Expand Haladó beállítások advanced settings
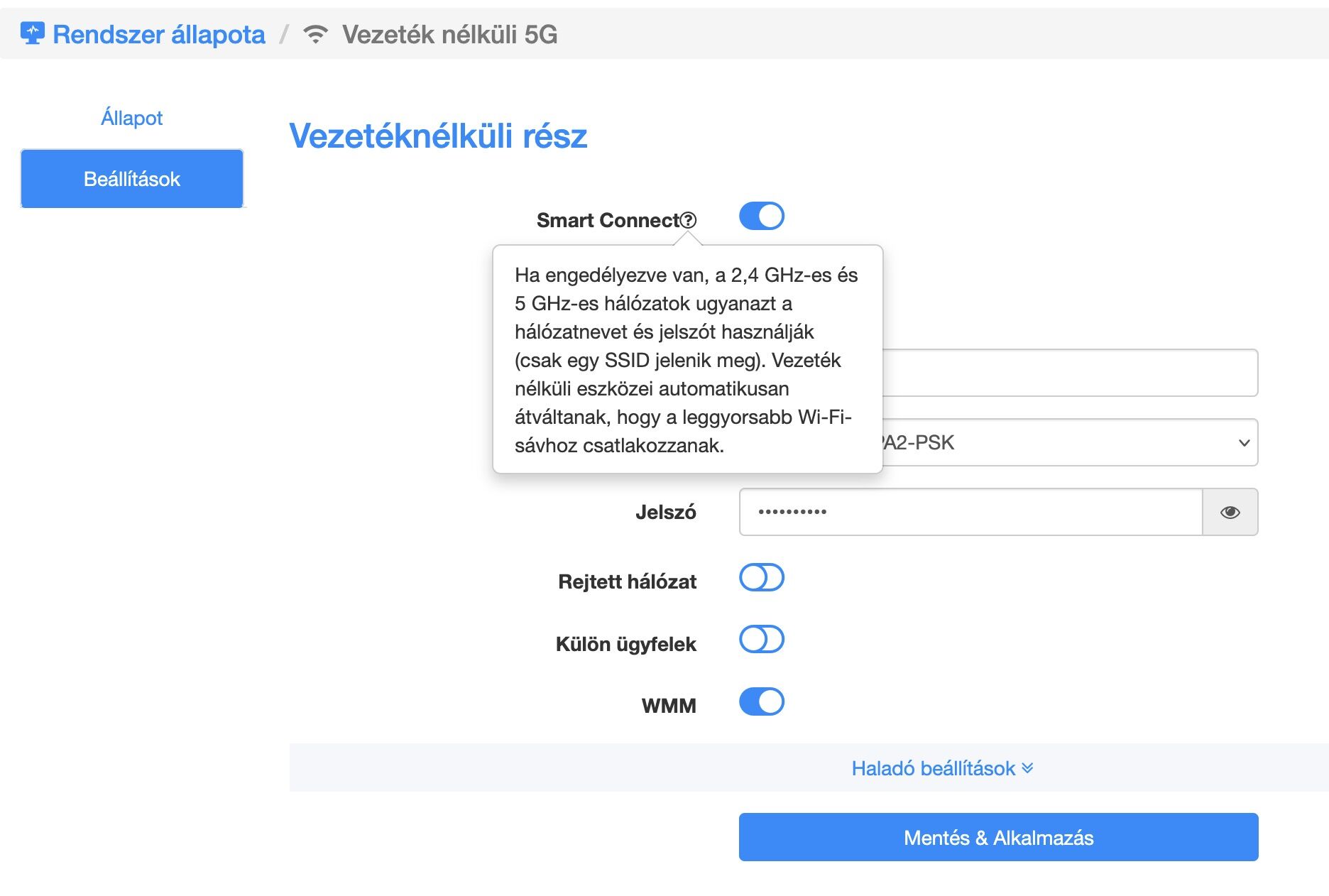 (x=933, y=768)
